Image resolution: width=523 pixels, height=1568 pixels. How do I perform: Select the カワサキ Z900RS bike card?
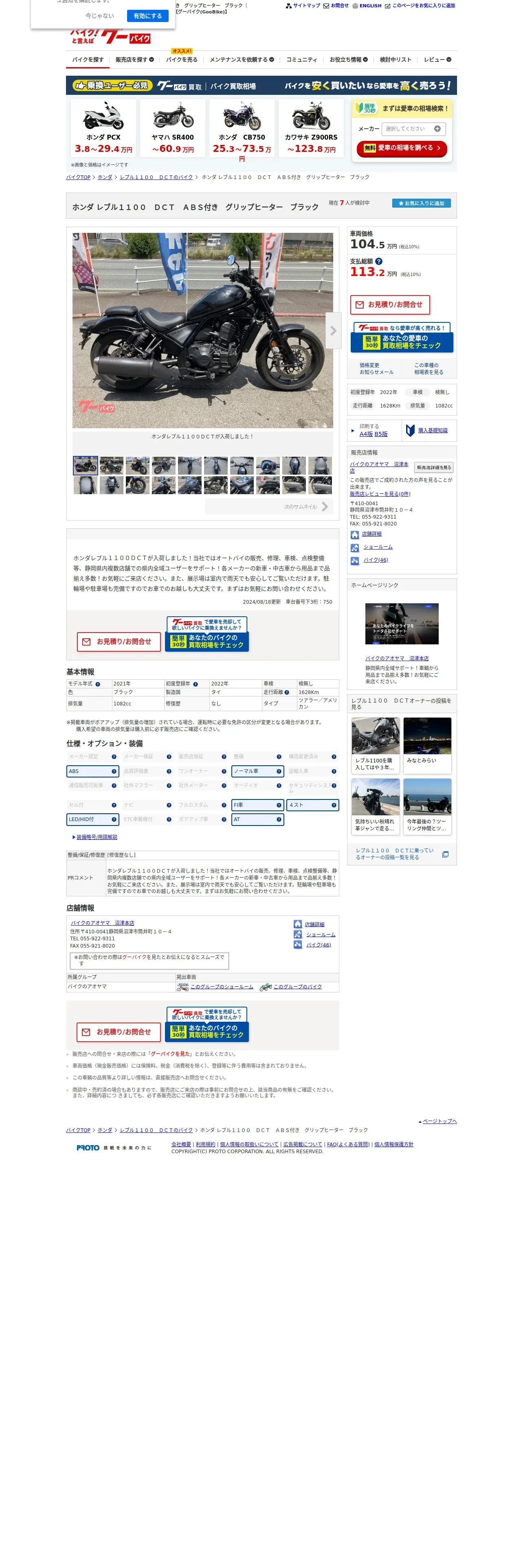[311, 128]
